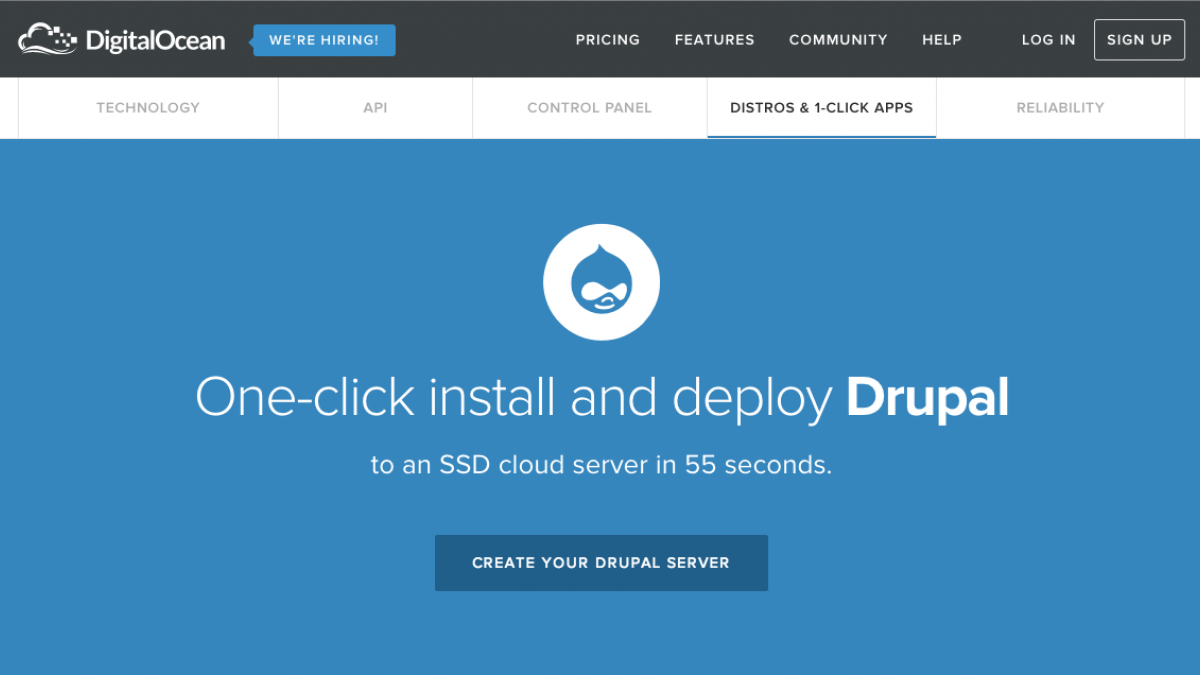The image size is (1200, 675).
Task: Open the We're Hiring badge
Action: (324, 40)
